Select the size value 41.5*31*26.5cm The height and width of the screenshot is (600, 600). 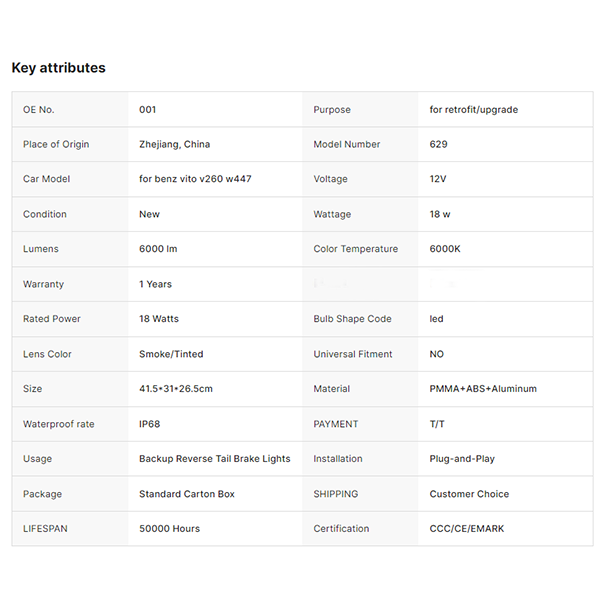(x=176, y=389)
